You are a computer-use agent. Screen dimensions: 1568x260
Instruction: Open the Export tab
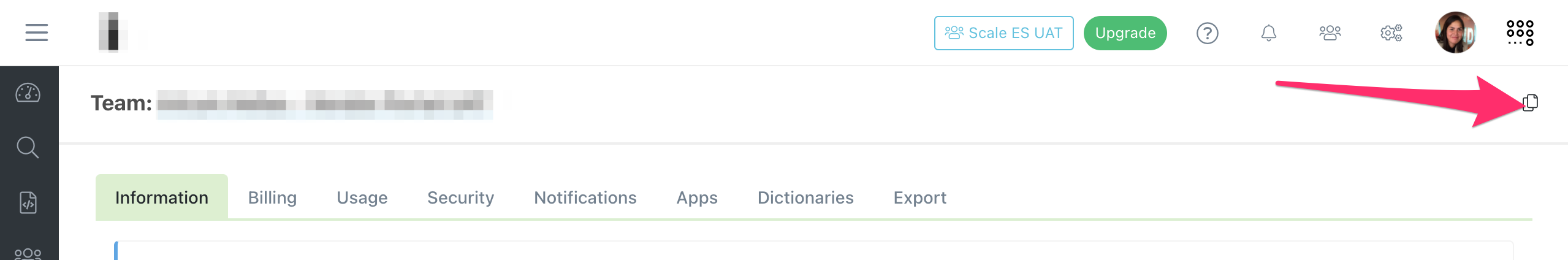pyautogui.click(x=919, y=197)
